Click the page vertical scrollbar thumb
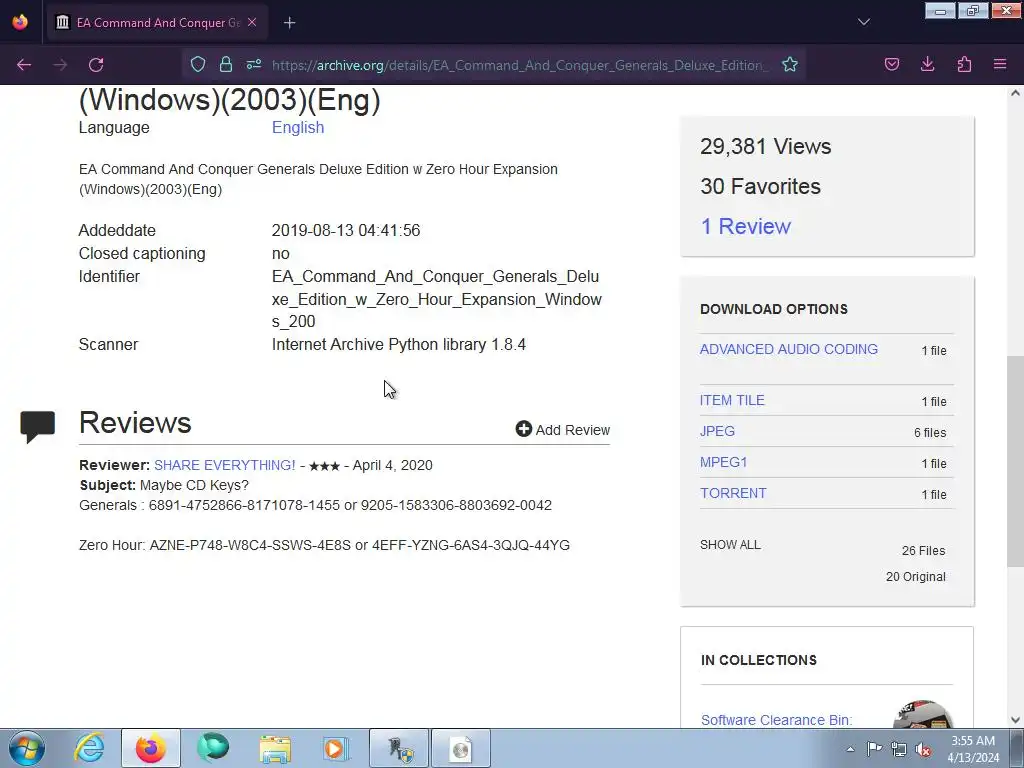This screenshot has width=1024, height=768. 1015,460
